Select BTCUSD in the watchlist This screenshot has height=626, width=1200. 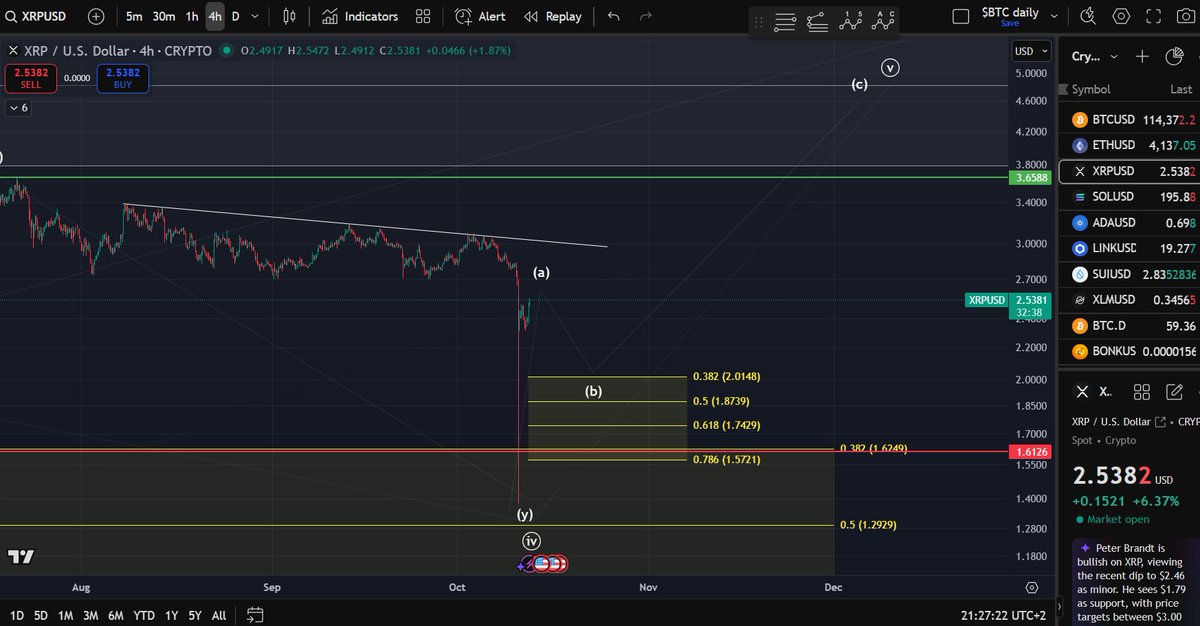pyautogui.click(x=1131, y=119)
